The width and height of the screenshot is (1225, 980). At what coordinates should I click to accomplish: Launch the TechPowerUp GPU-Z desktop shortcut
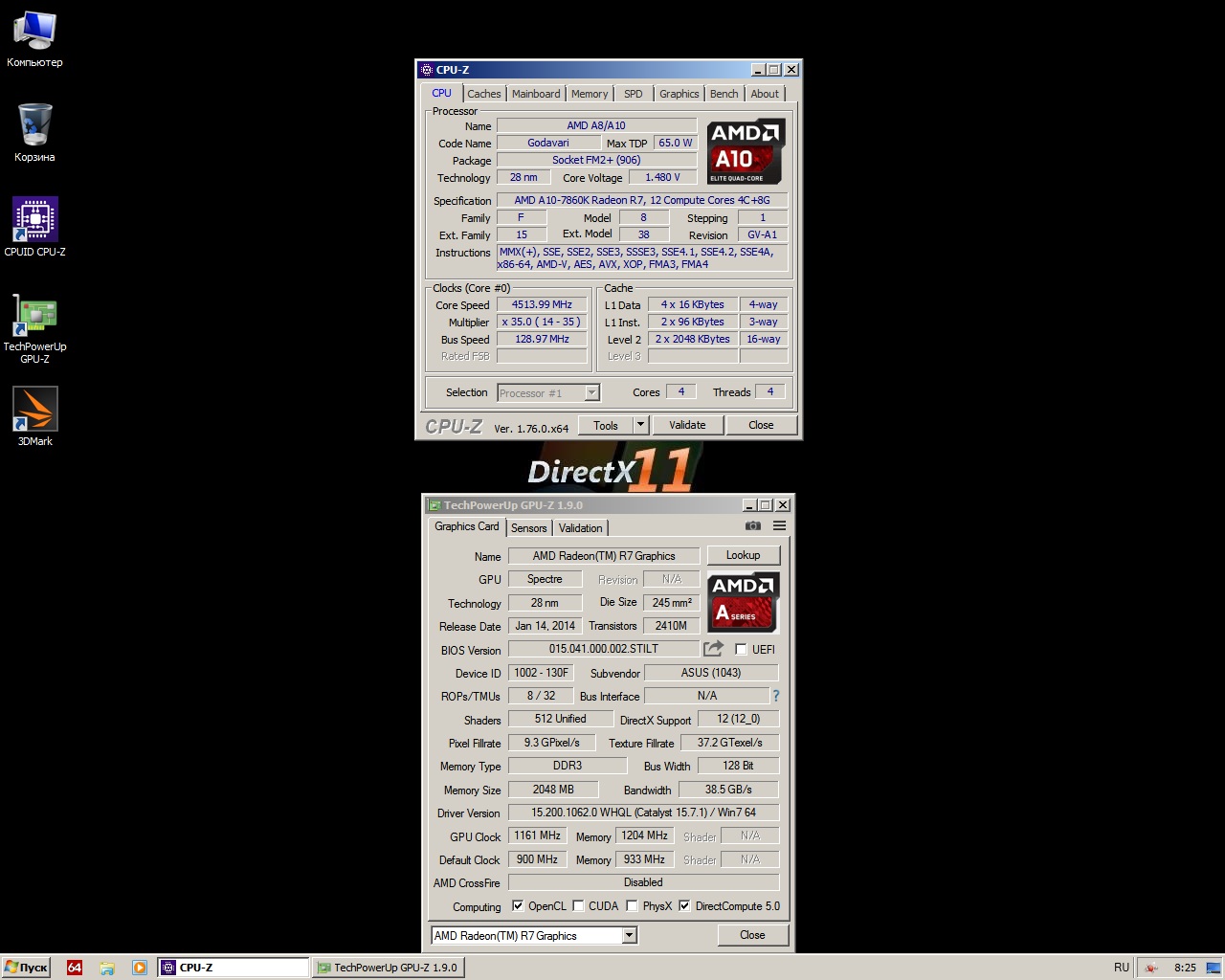pyautogui.click(x=34, y=328)
